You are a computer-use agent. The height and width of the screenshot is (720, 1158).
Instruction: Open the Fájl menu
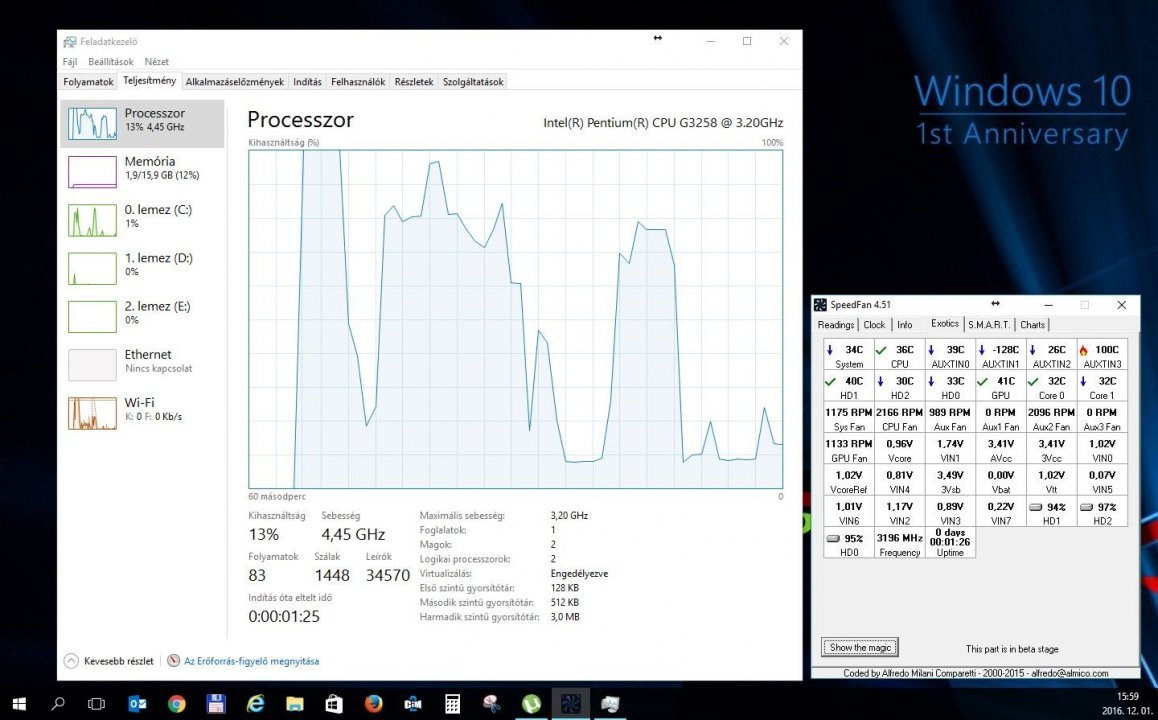[70, 62]
